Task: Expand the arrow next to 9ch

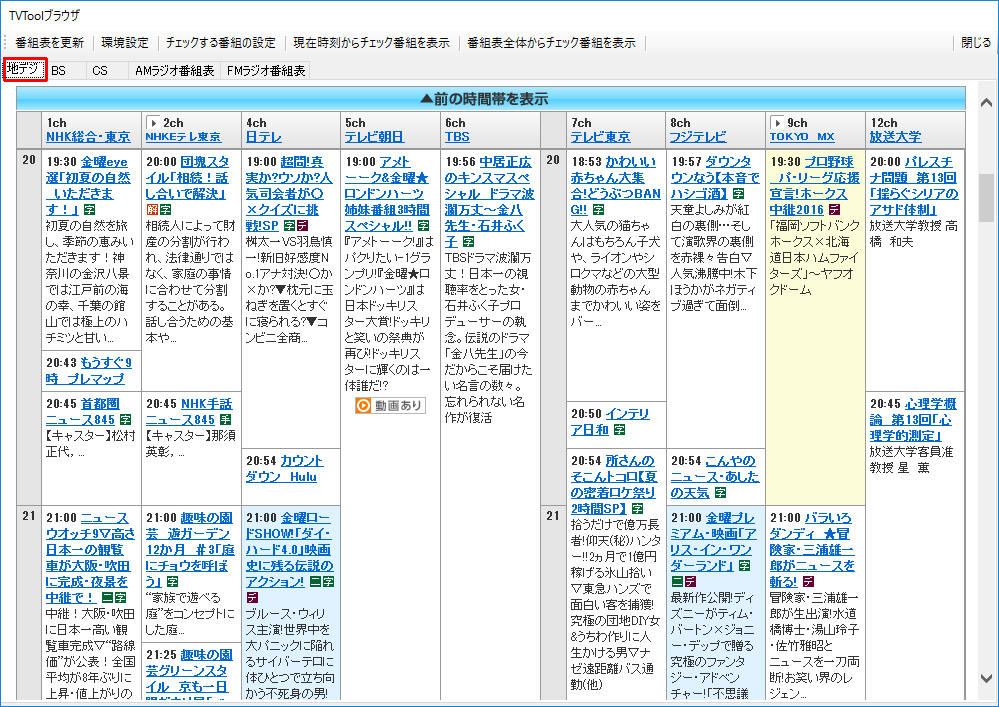Action: click(x=777, y=122)
